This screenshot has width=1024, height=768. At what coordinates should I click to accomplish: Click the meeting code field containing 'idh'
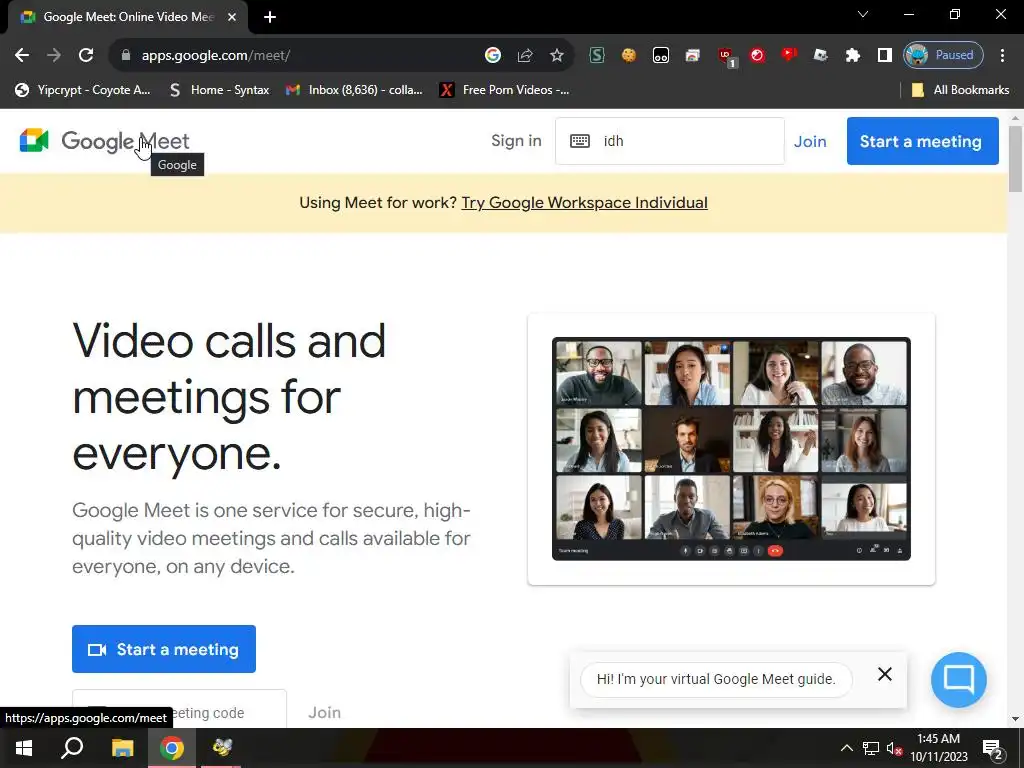pos(670,141)
